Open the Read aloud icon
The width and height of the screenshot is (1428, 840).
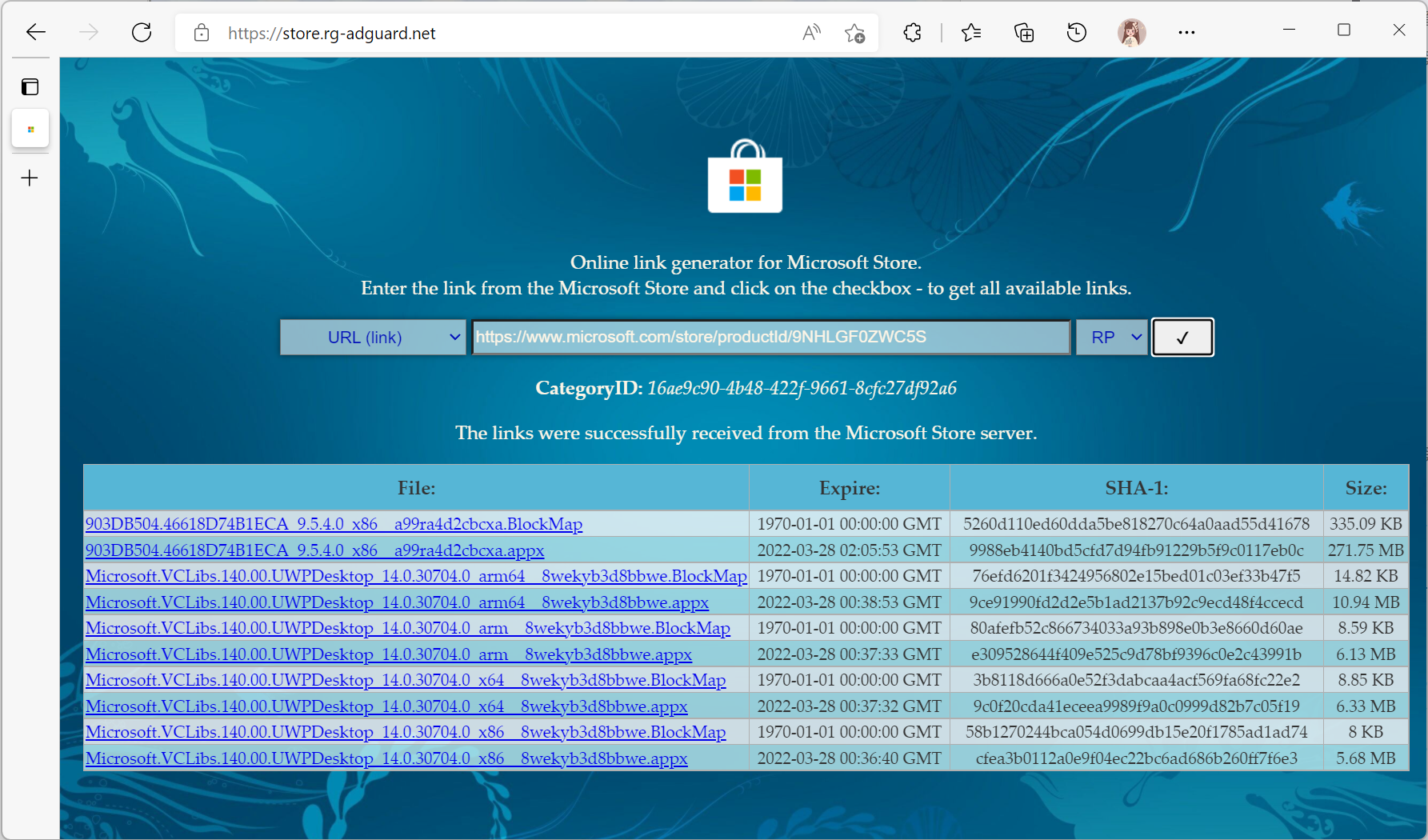[x=811, y=33]
